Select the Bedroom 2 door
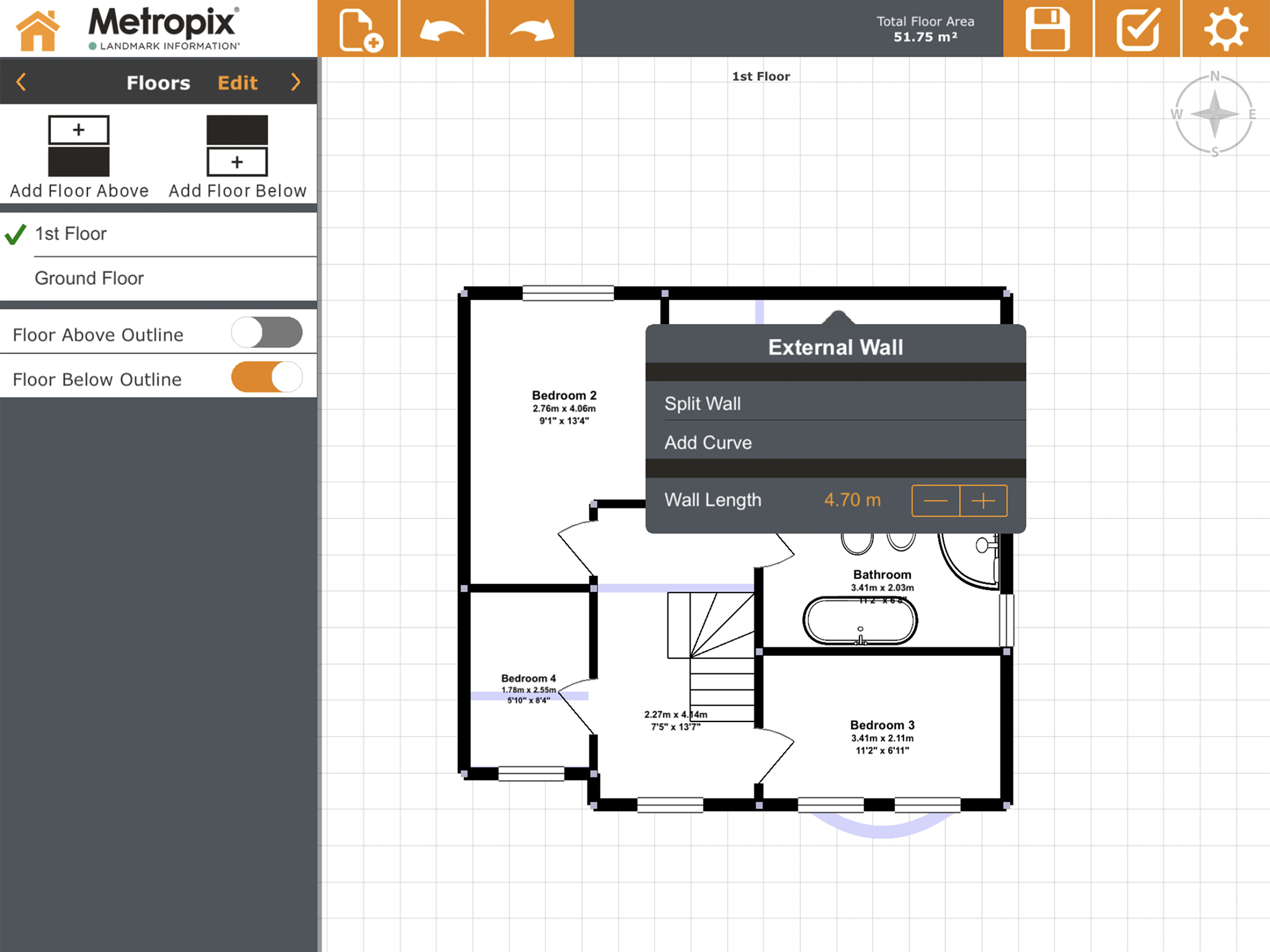The width and height of the screenshot is (1270, 952). (x=577, y=549)
